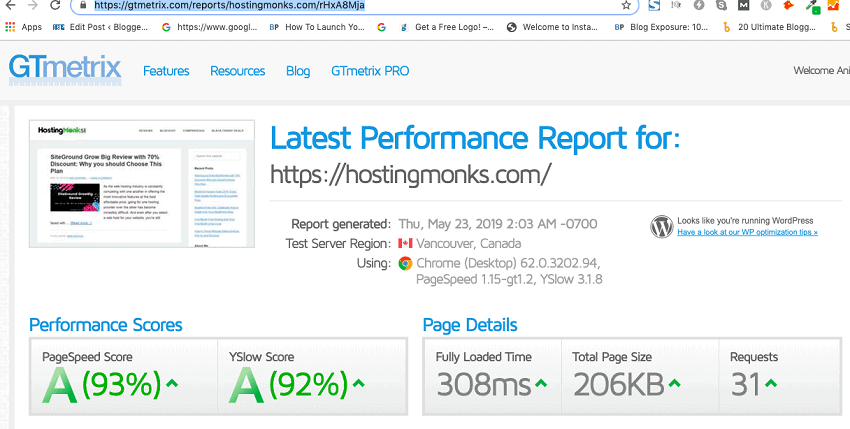Click the GTmetrix logo
The image size is (850, 429).
pyautogui.click(x=65, y=70)
